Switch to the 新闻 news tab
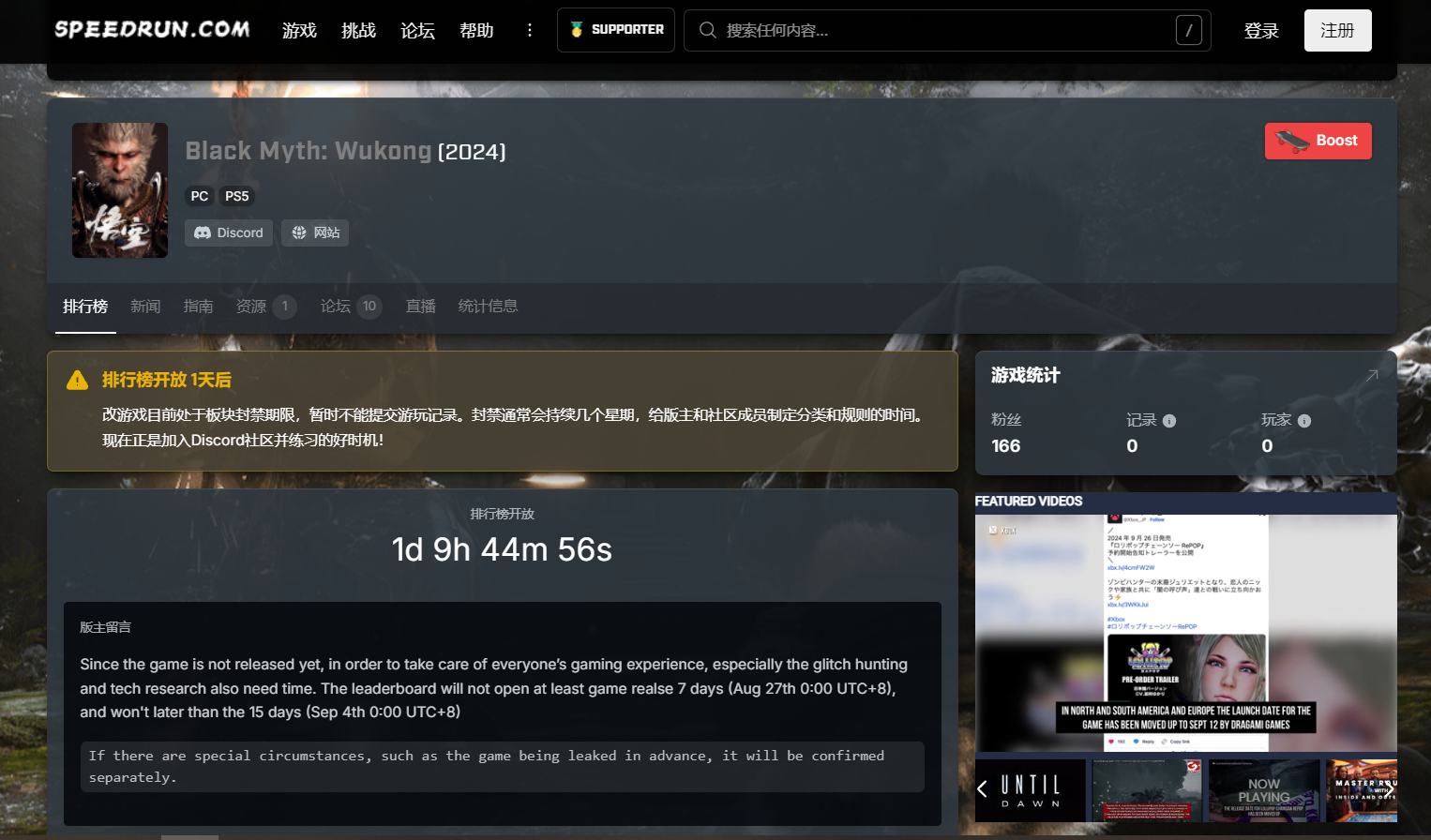Image resolution: width=1431 pixels, height=840 pixels. pos(145,307)
